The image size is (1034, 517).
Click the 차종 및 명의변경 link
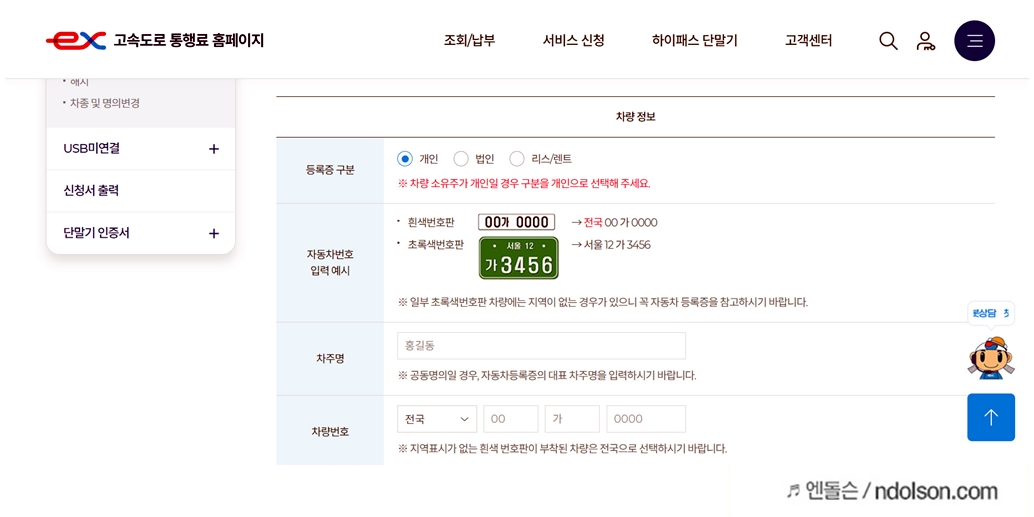[x=105, y=104]
